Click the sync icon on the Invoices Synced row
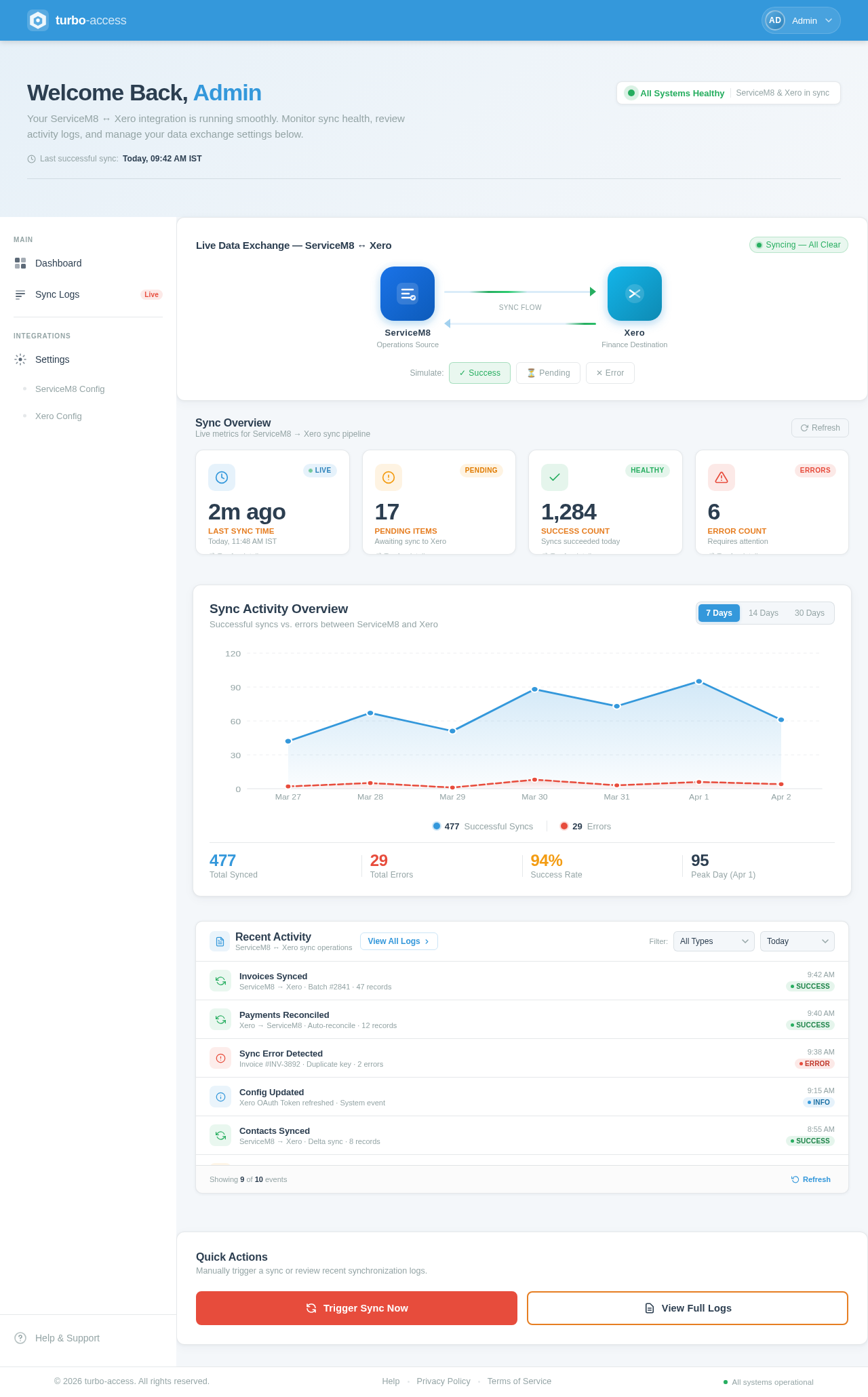This screenshot has width=868, height=1397. pos(220,981)
